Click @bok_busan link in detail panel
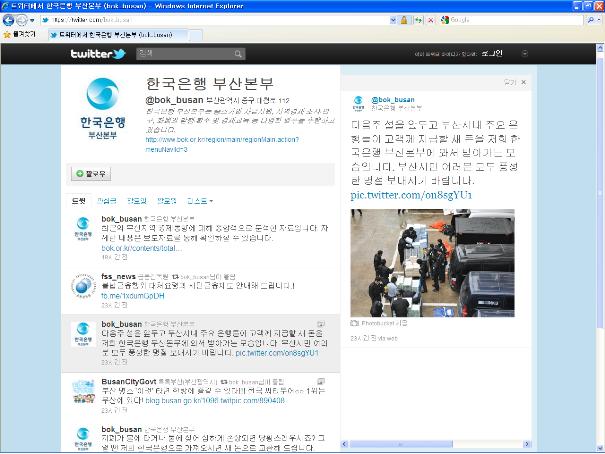 coord(393,100)
